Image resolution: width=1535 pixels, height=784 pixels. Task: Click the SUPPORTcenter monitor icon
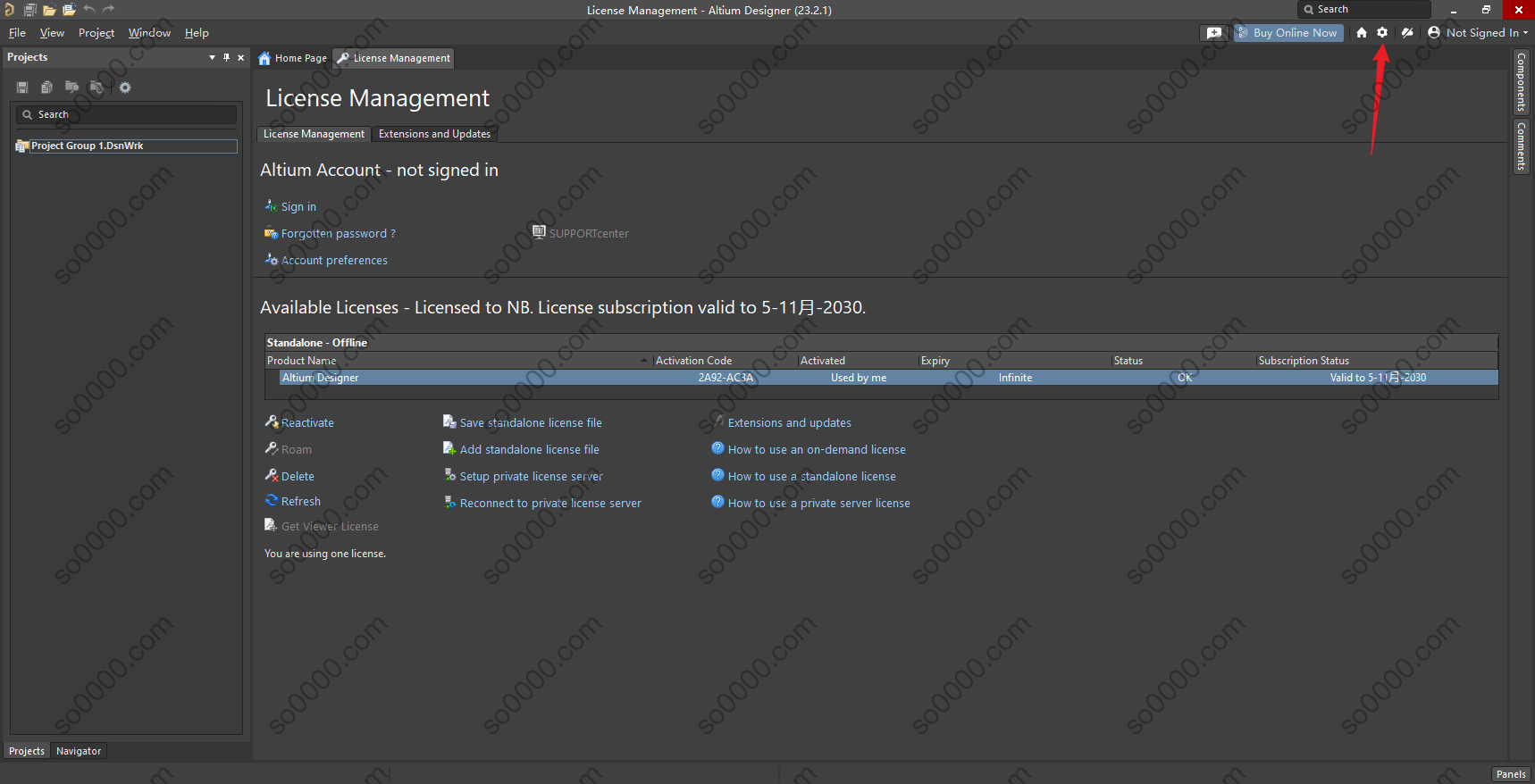coord(539,231)
